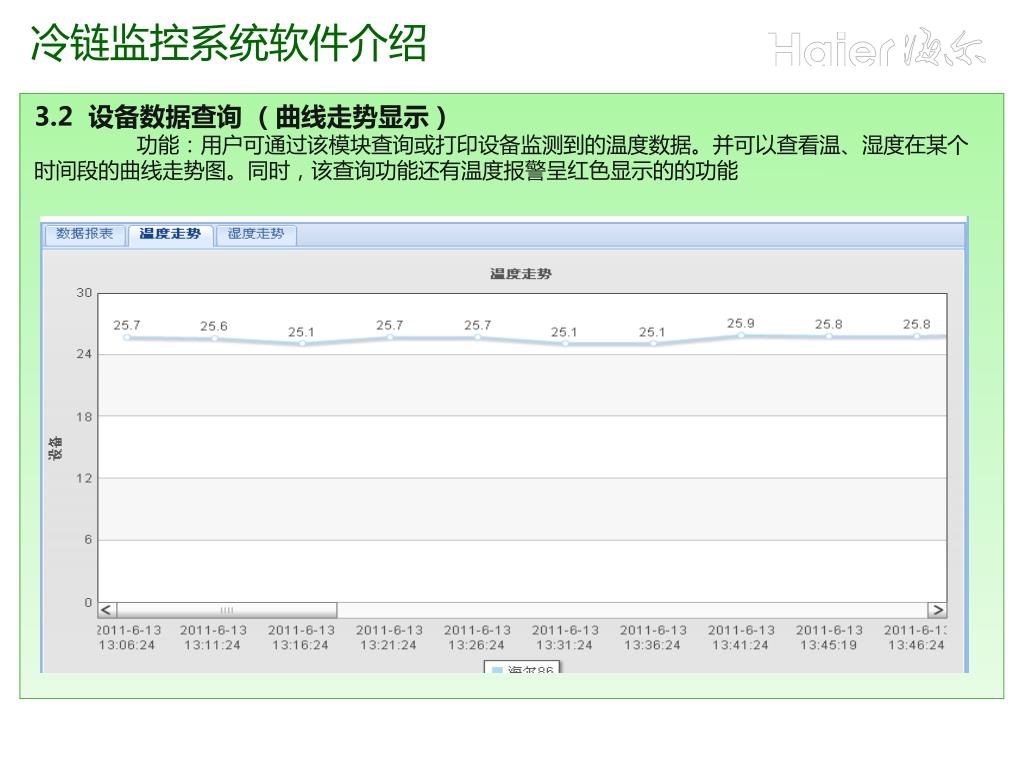Click the chart legend entry at bottom
1024x768 pixels.
pos(522,668)
